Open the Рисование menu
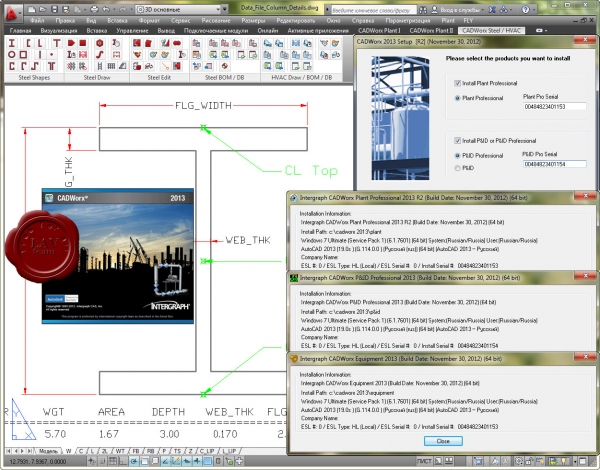This screenshot has width=600, height=470. 216,21
